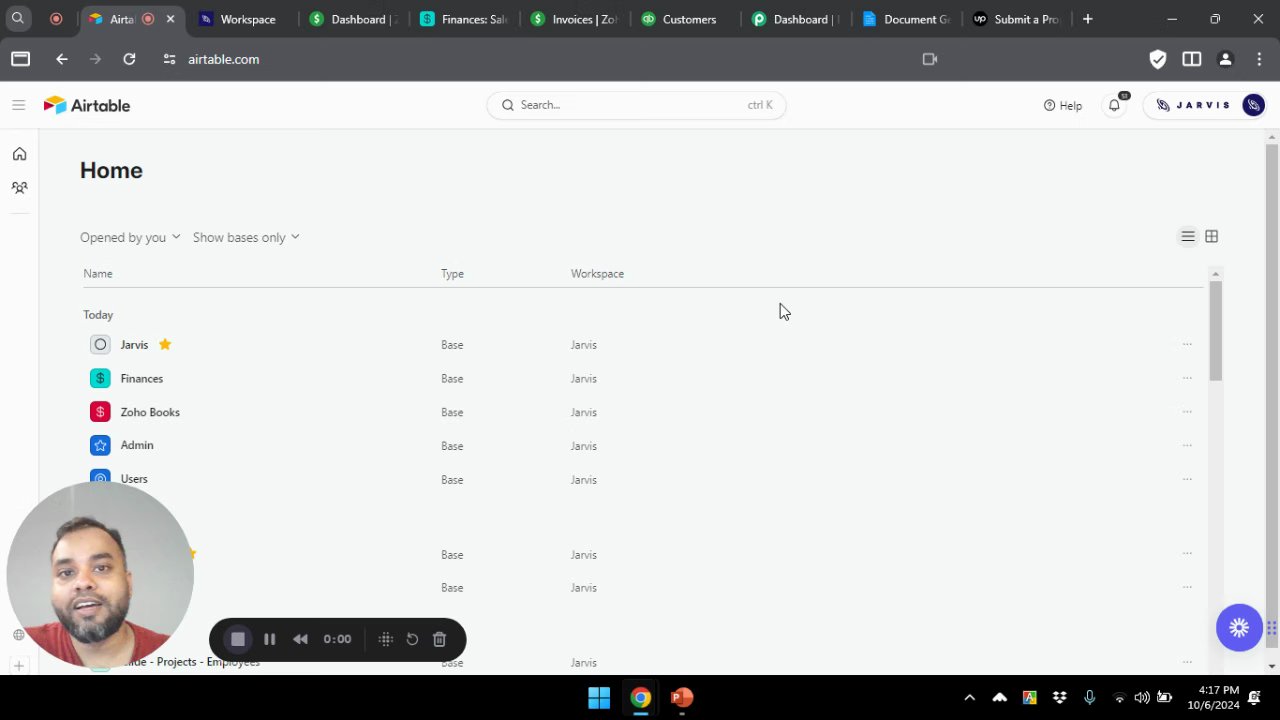Delete the recording with trash icon
This screenshot has height=720, width=1280.
click(x=439, y=639)
